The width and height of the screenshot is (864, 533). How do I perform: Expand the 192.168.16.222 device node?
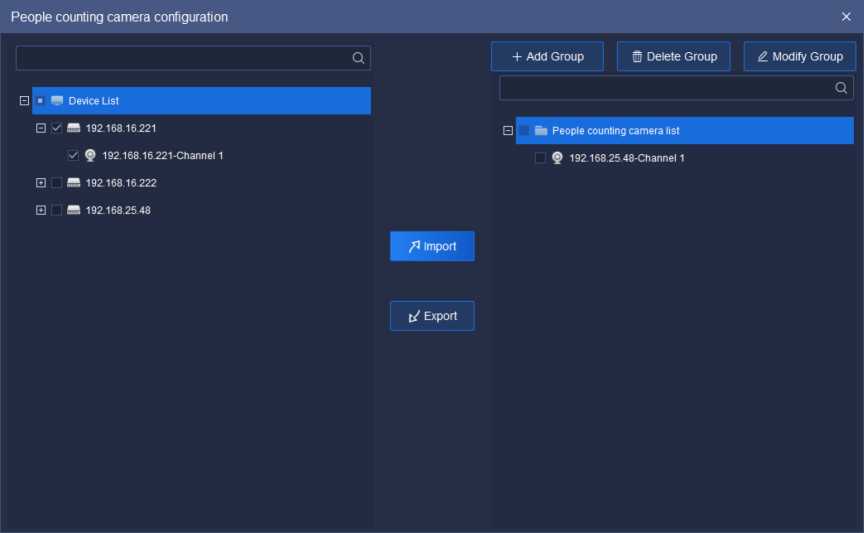pyautogui.click(x=41, y=183)
